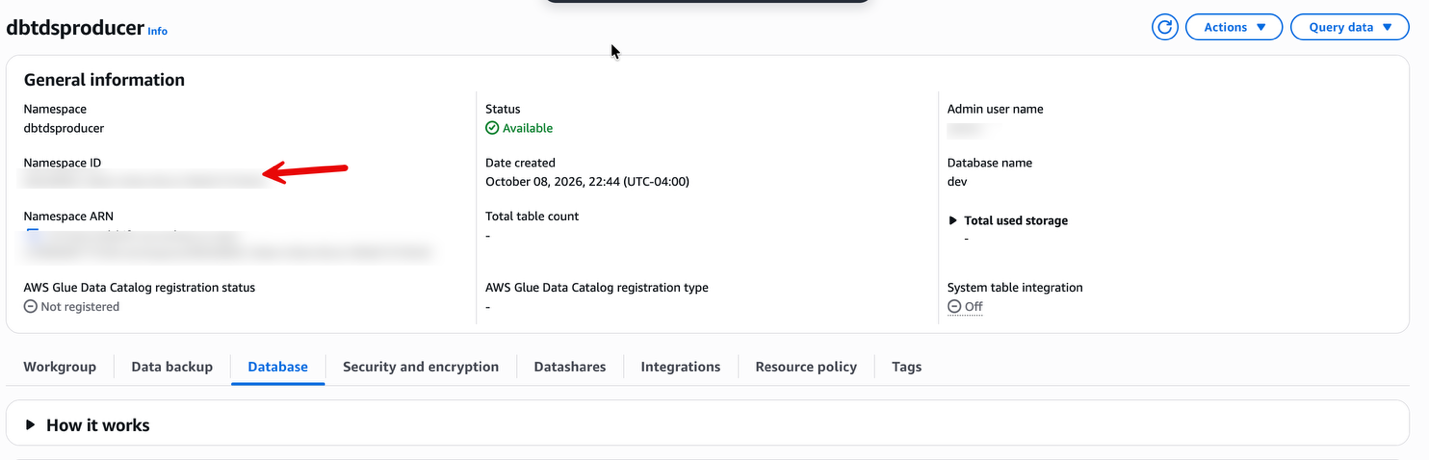The image size is (1429, 460).
Task: Switch to the Tags tab
Action: (x=907, y=367)
